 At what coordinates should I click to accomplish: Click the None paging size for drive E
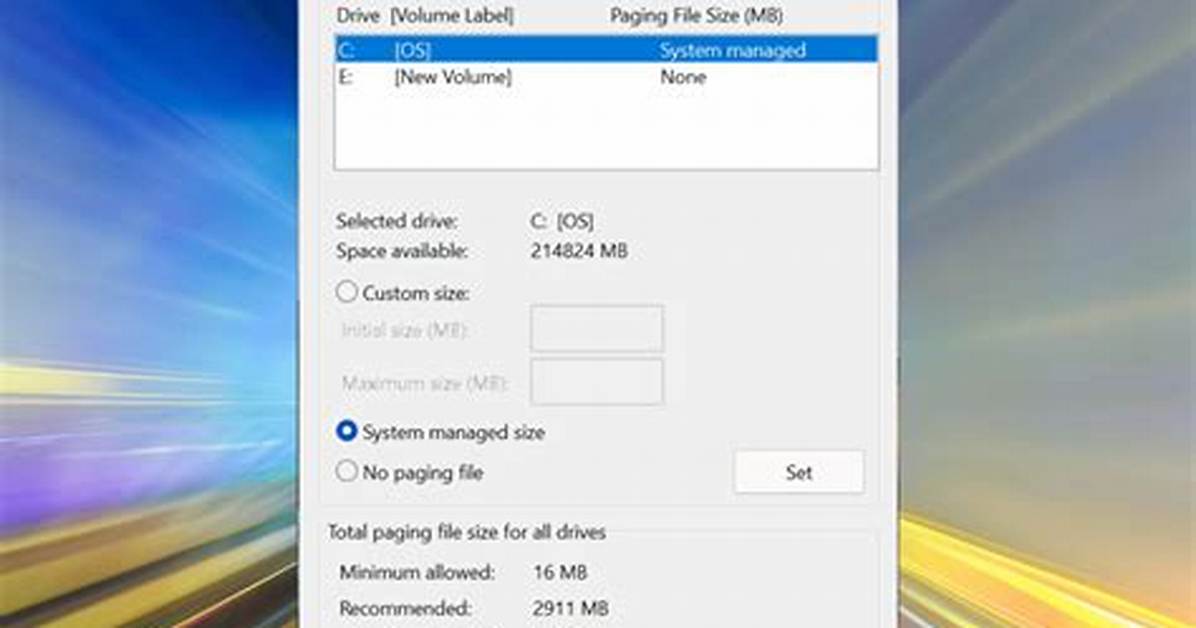pyautogui.click(x=683, y=77)
